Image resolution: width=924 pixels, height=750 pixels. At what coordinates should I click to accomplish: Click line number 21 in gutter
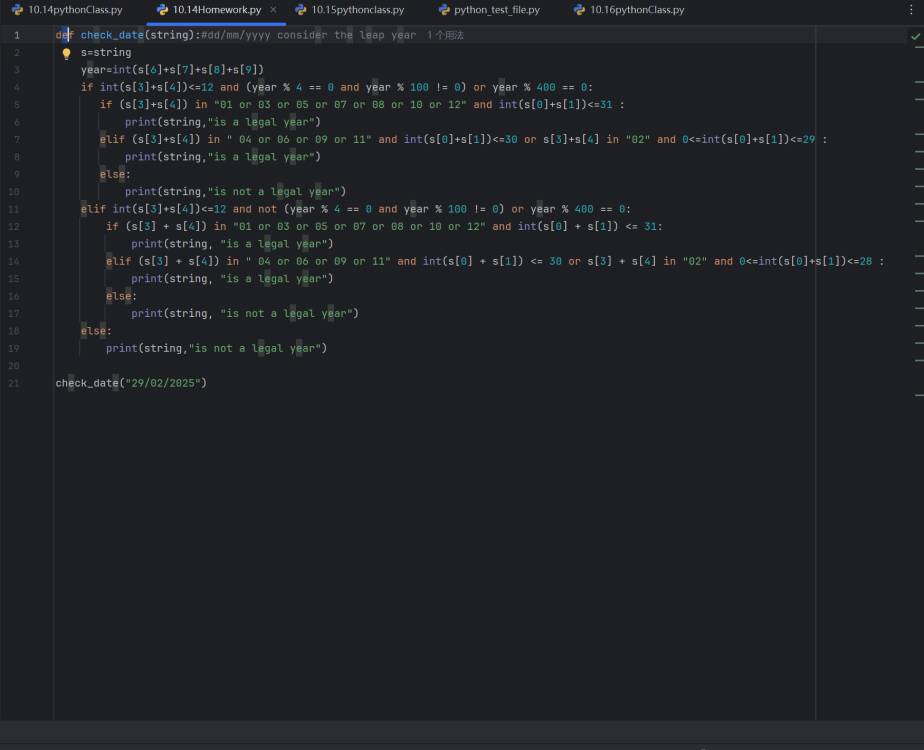tap(14, 384)
